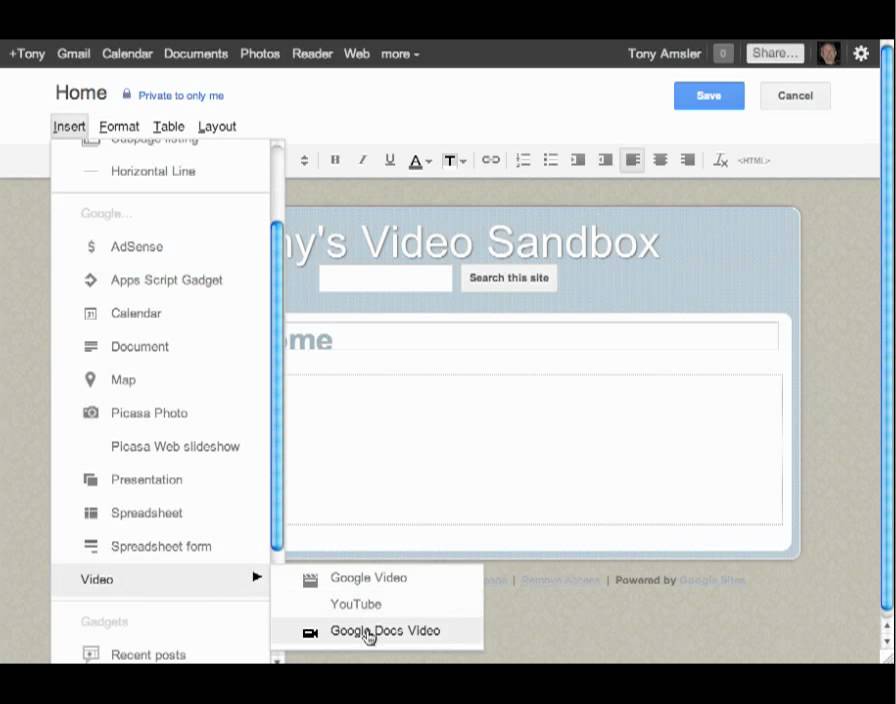Open Tony Amsler profile picture
This screenshot has height=704, width=896.
tap(829, 53)
